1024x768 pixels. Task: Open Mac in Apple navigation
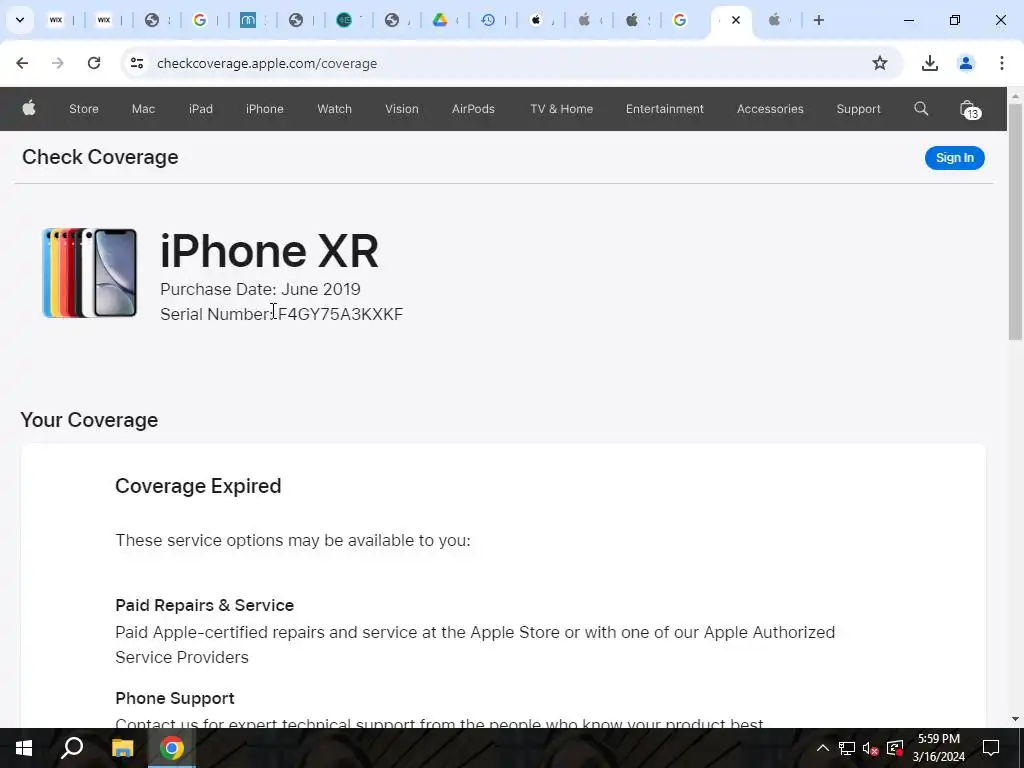[x=143, y=109]
